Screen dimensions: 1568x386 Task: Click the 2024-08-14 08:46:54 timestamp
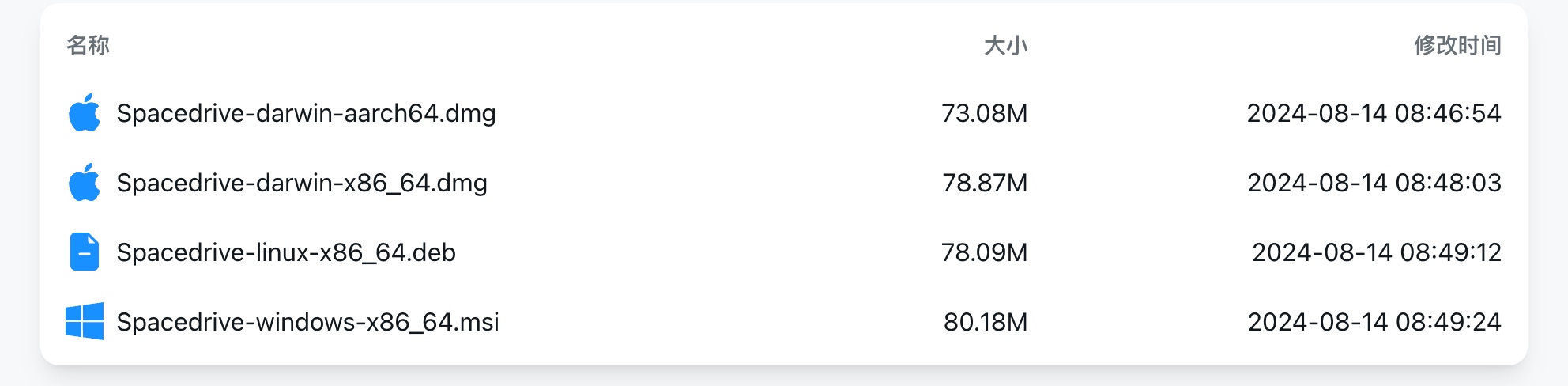pyautogui.click(x=1374, y=113)
